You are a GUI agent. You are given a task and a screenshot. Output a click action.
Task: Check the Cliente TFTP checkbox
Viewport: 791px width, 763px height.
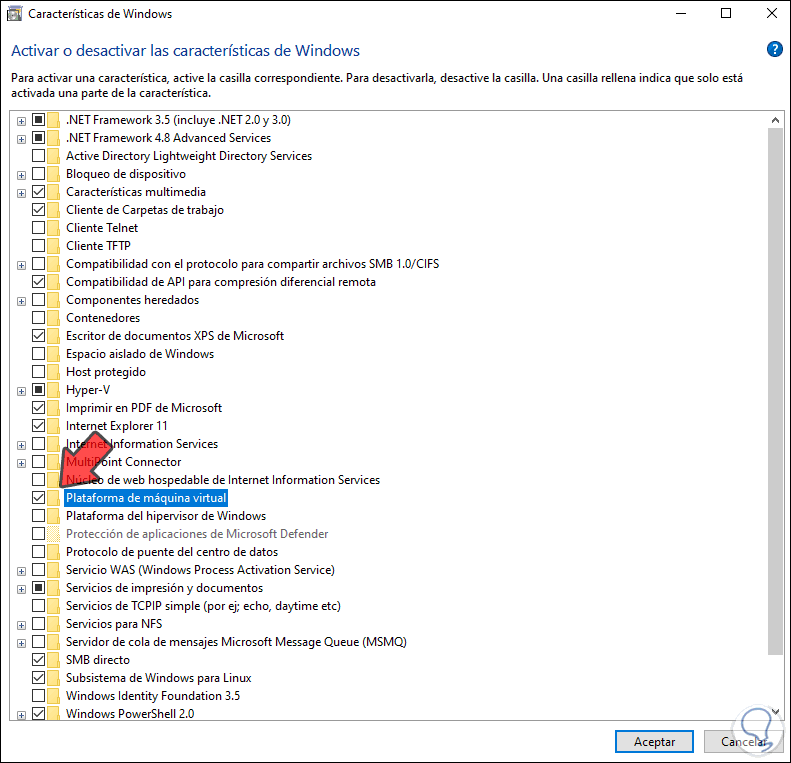(38, 246)
